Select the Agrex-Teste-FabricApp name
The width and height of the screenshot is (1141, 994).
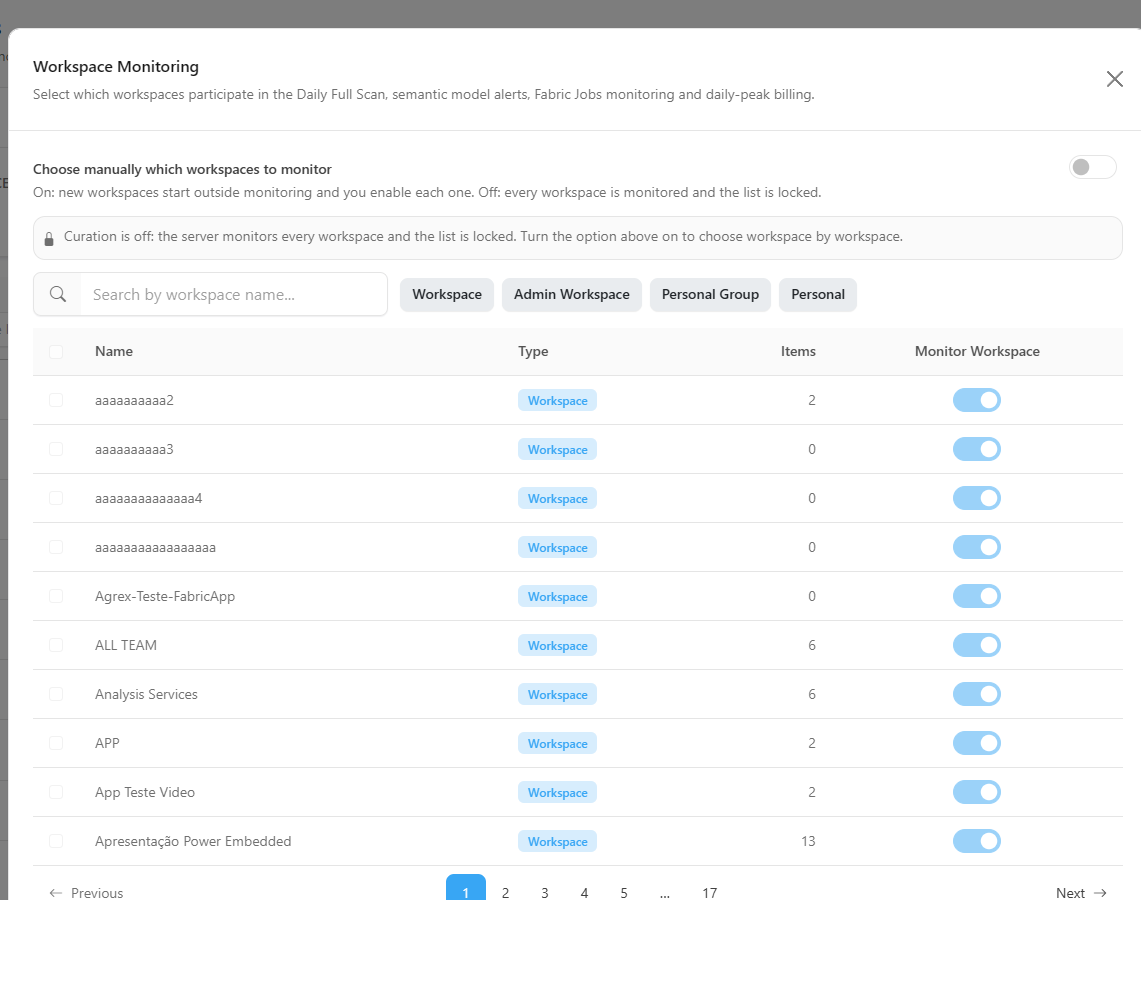point(164,596)
